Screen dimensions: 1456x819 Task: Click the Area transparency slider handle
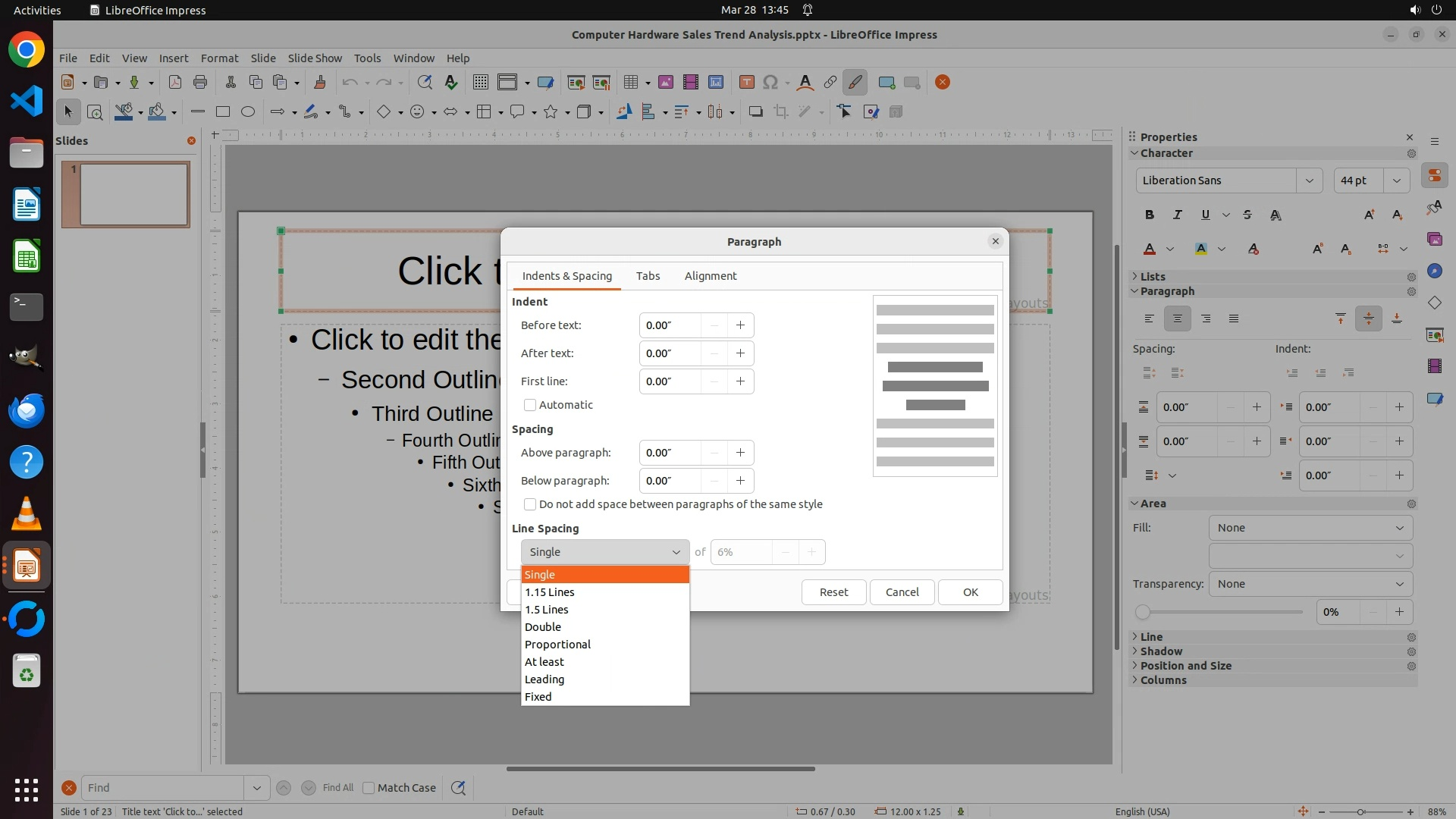1143,612
